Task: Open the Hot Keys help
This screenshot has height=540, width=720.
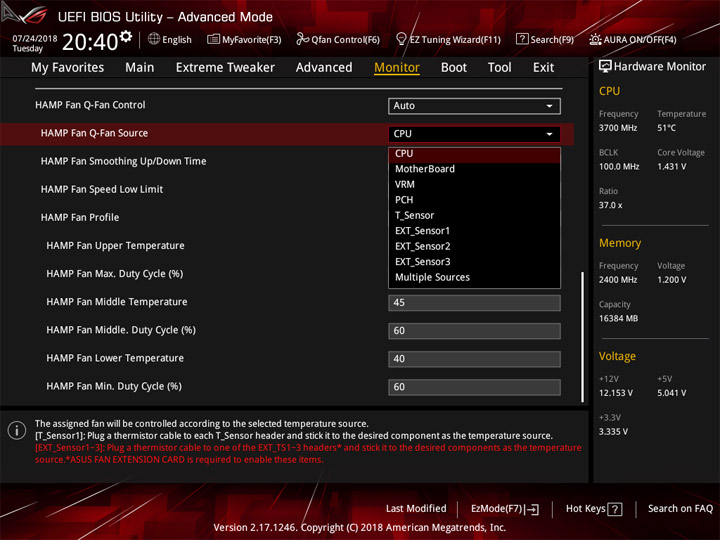Action: point(594,509)
